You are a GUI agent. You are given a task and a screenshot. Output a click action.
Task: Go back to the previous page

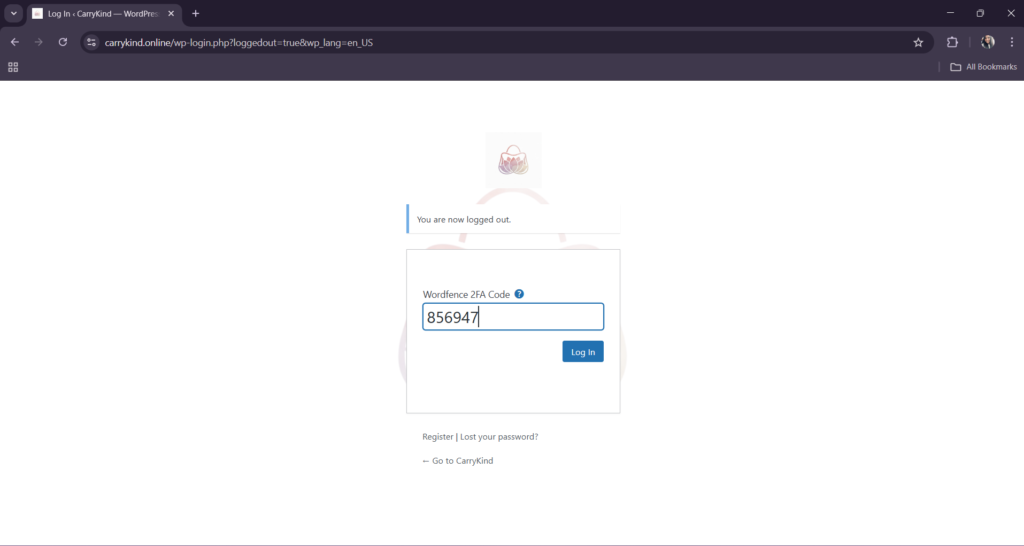[x=14, y=42]
